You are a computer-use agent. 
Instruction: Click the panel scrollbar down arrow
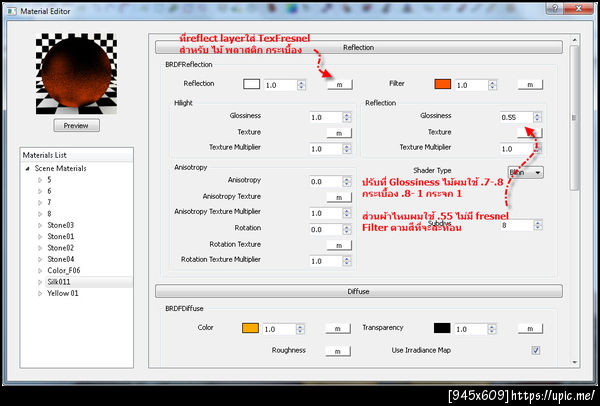click(x=574, y=362)
